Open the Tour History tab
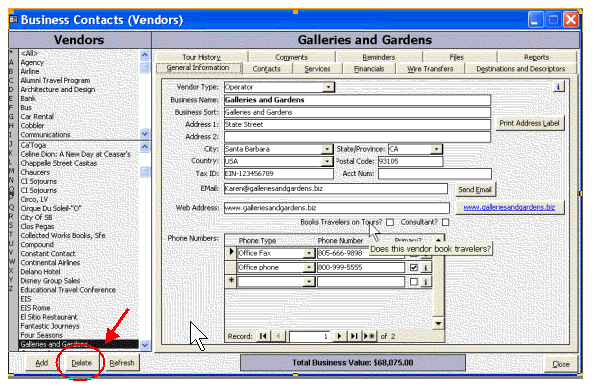594x386 pixels. point(202,57)
